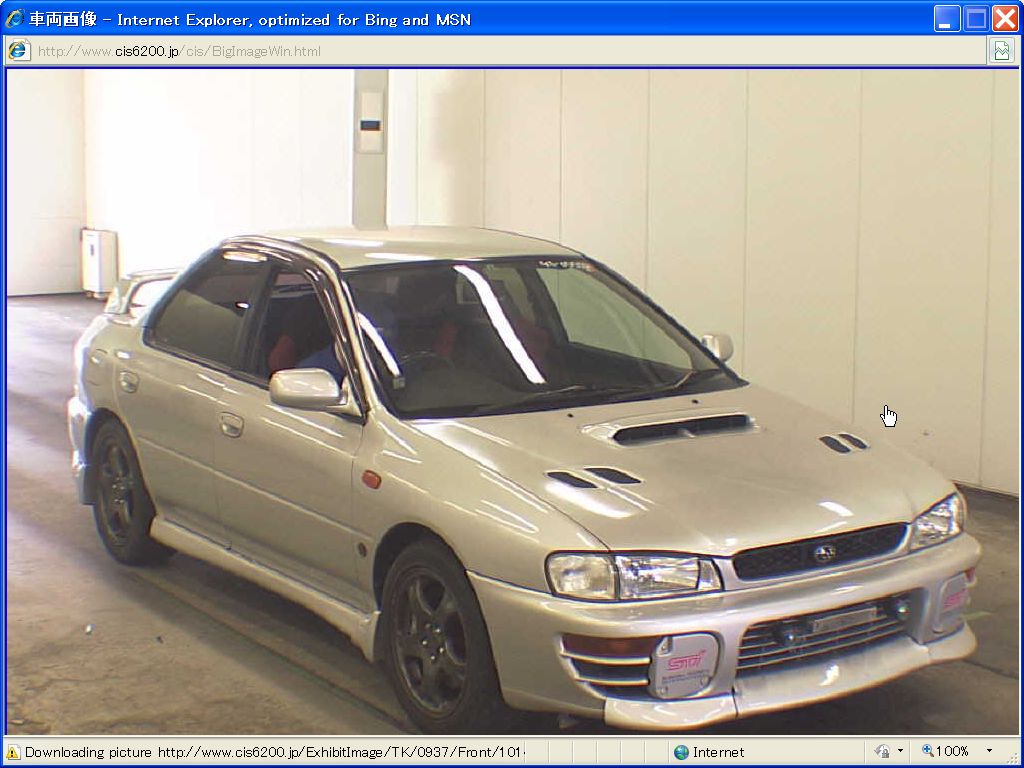Expand the security settings dropdown arrow
Image resolution: width=1024 pixels, height=768 pixels.
[x=900, y=752]
